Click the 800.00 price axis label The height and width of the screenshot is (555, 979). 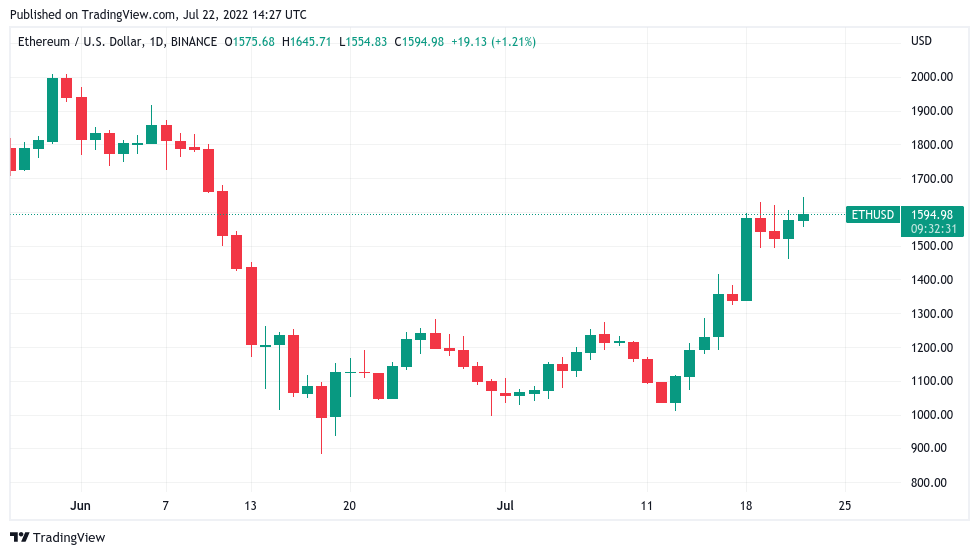[x=930, y=483]
